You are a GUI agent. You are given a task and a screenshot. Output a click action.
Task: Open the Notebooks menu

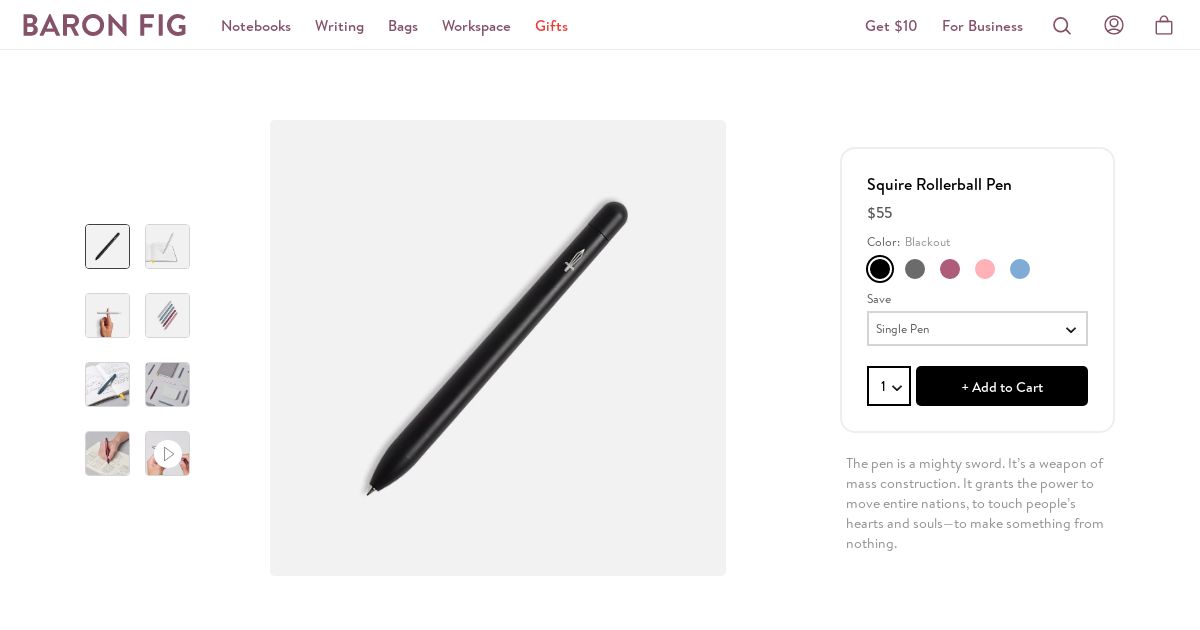pos(256,26)
